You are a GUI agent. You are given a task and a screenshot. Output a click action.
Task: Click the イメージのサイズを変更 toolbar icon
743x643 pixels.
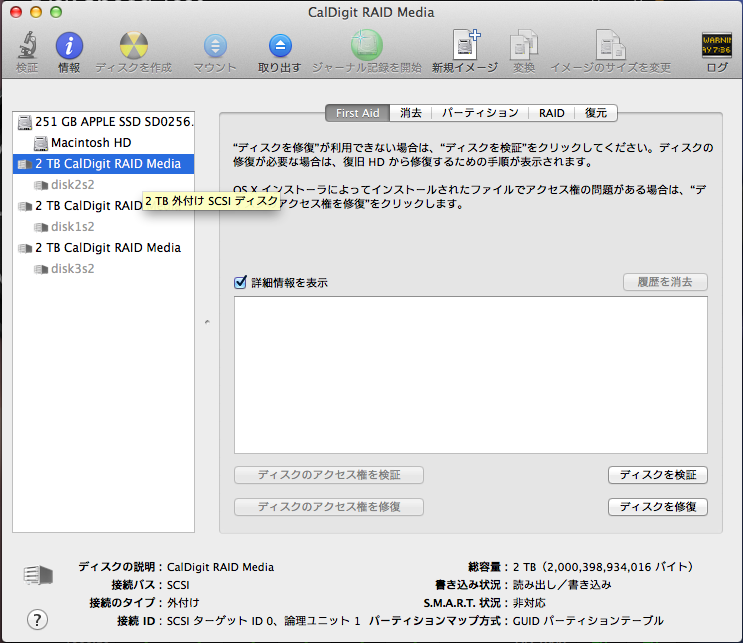pyautogui.click(x=610, y=45)
